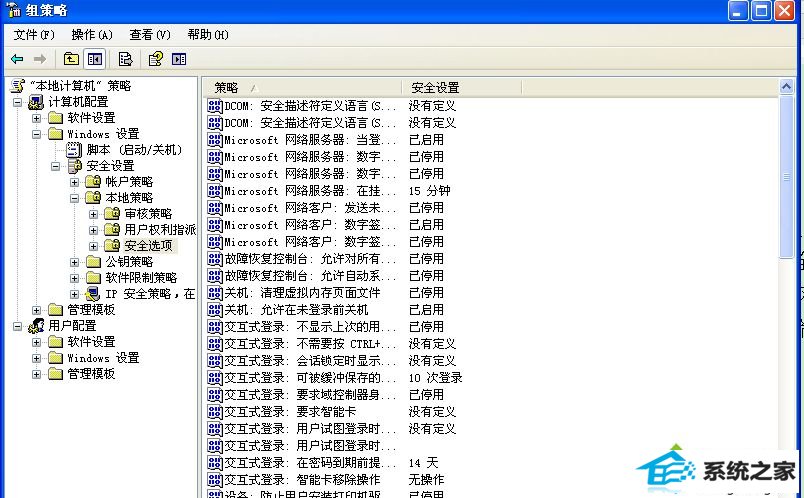Expand the 公钥策略 tree node
The image size is (804, 498).
pyautogui.click(x=74, y=262)
